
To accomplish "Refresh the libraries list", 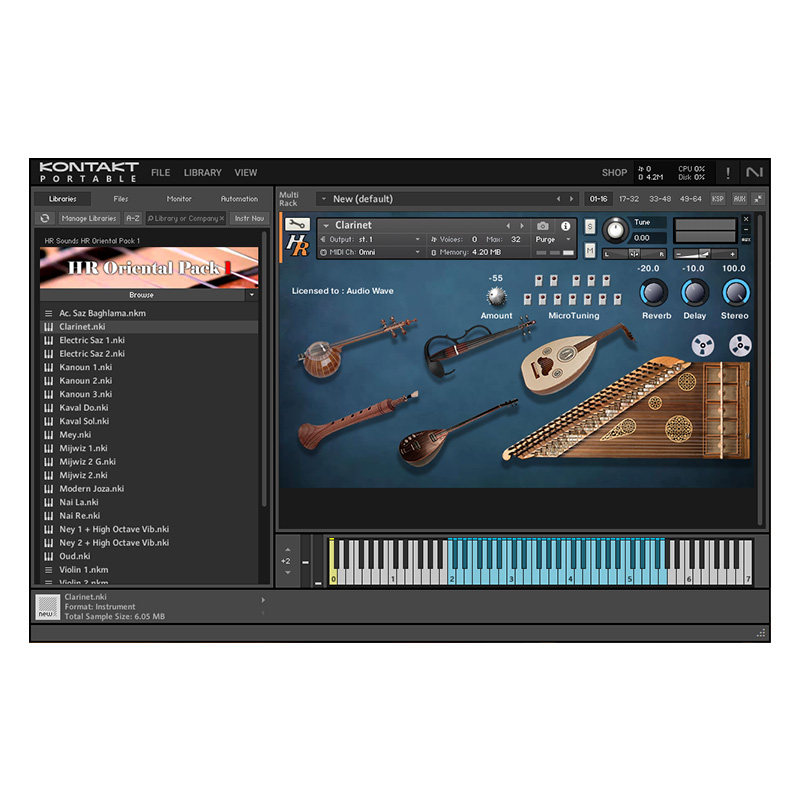I will click(x=45, y=218).
